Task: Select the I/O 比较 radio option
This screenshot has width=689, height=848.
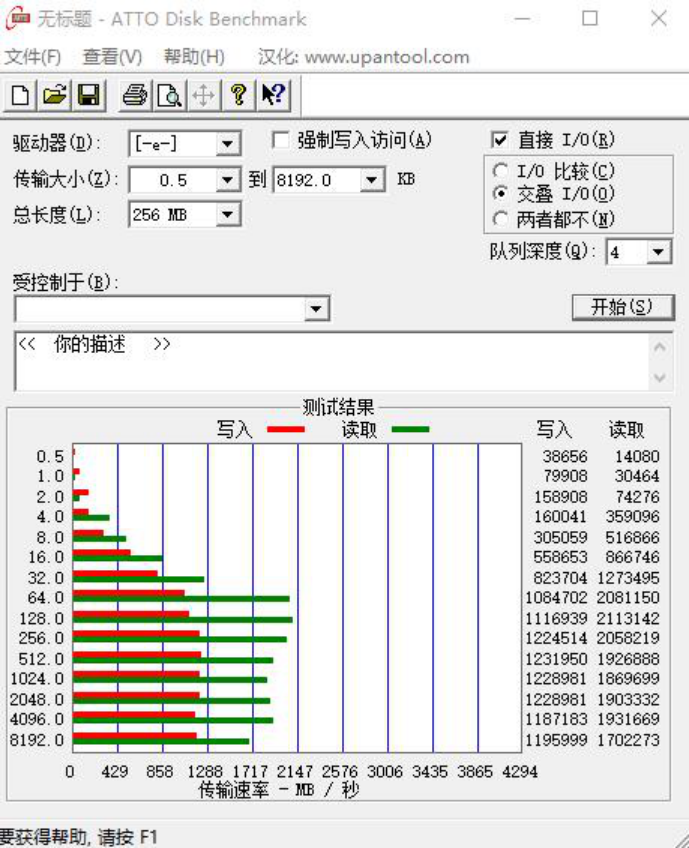Action: click(500, 171)
